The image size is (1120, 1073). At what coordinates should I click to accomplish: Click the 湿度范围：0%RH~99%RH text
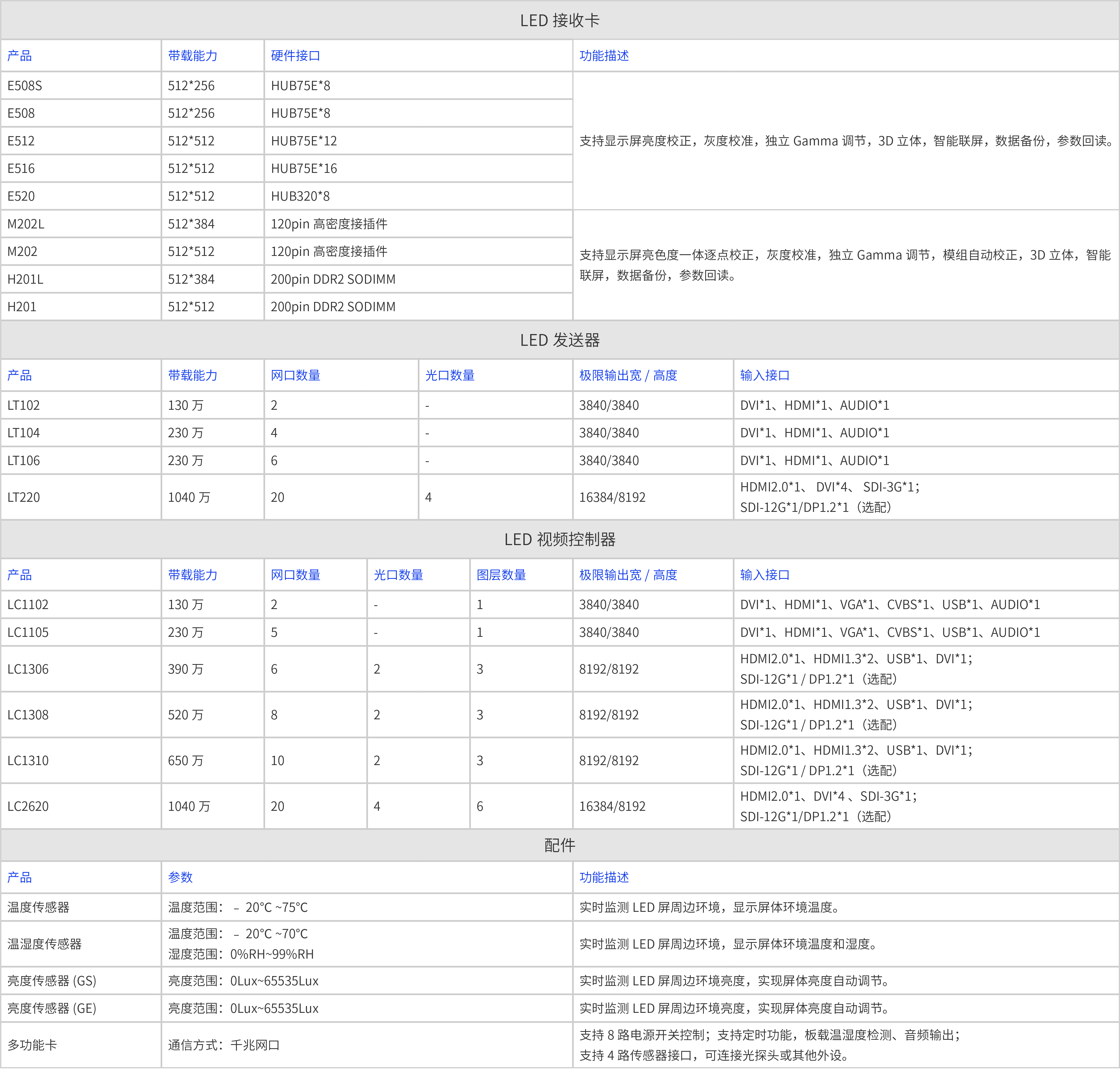click(241, 954)
